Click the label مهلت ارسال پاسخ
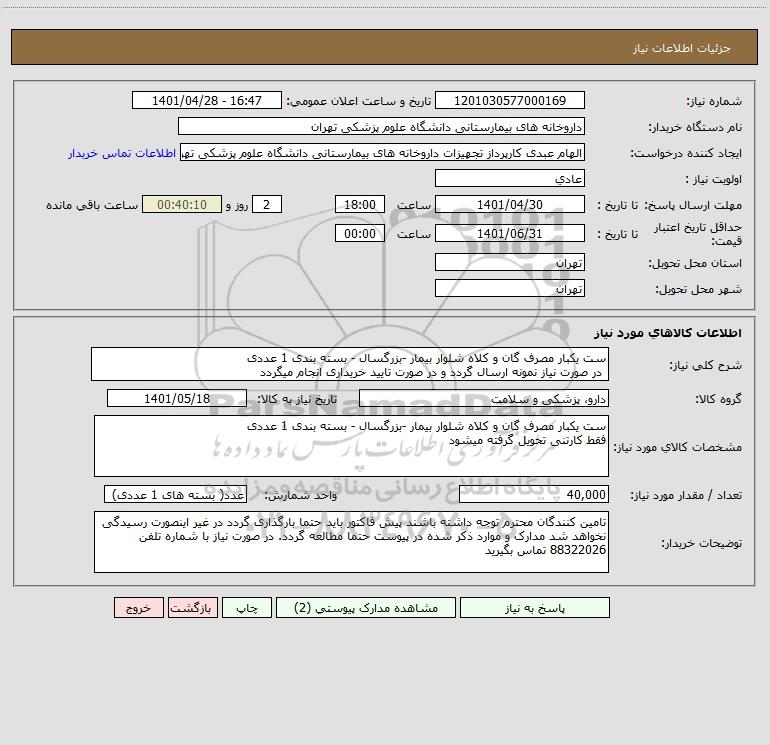The image size is (770, 745). click(x=692, y=205)
